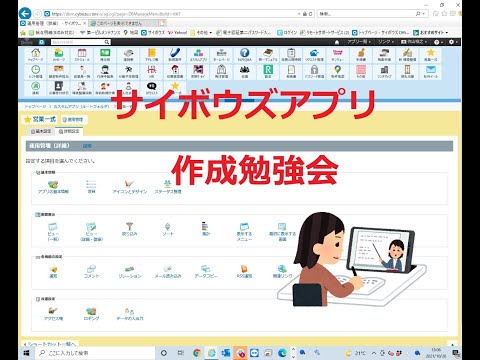Open Google Chrome from the taskbar
The width and height of the screenshot is (480, 360).
197,353
